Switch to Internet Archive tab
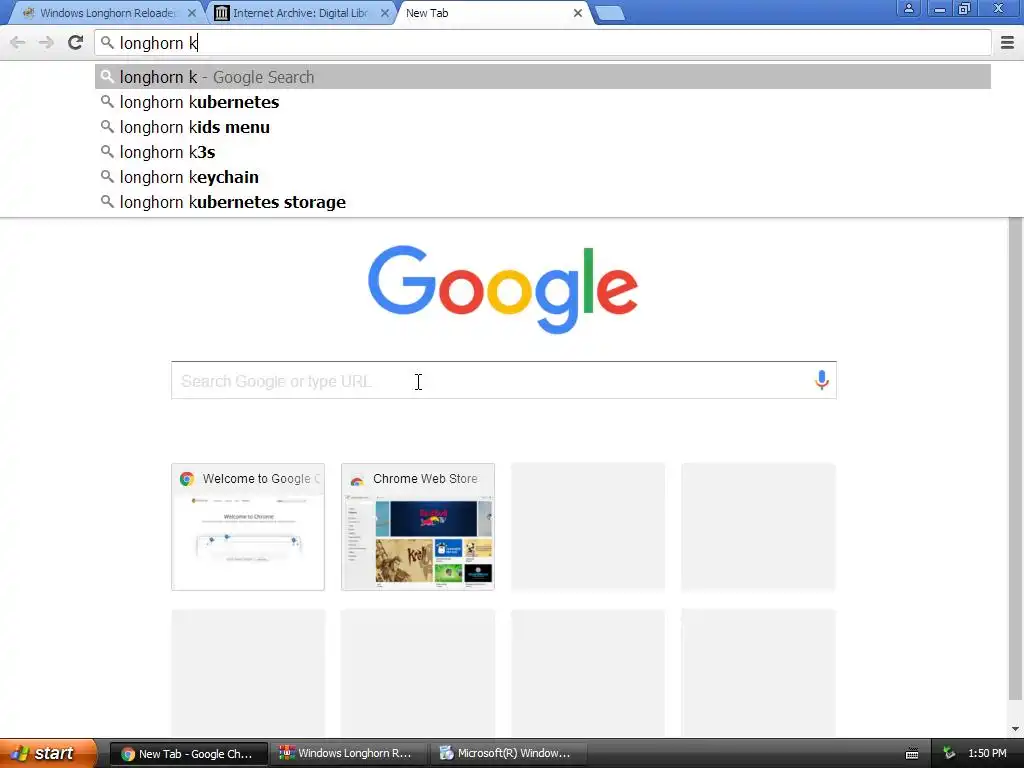 pos(300,13)
